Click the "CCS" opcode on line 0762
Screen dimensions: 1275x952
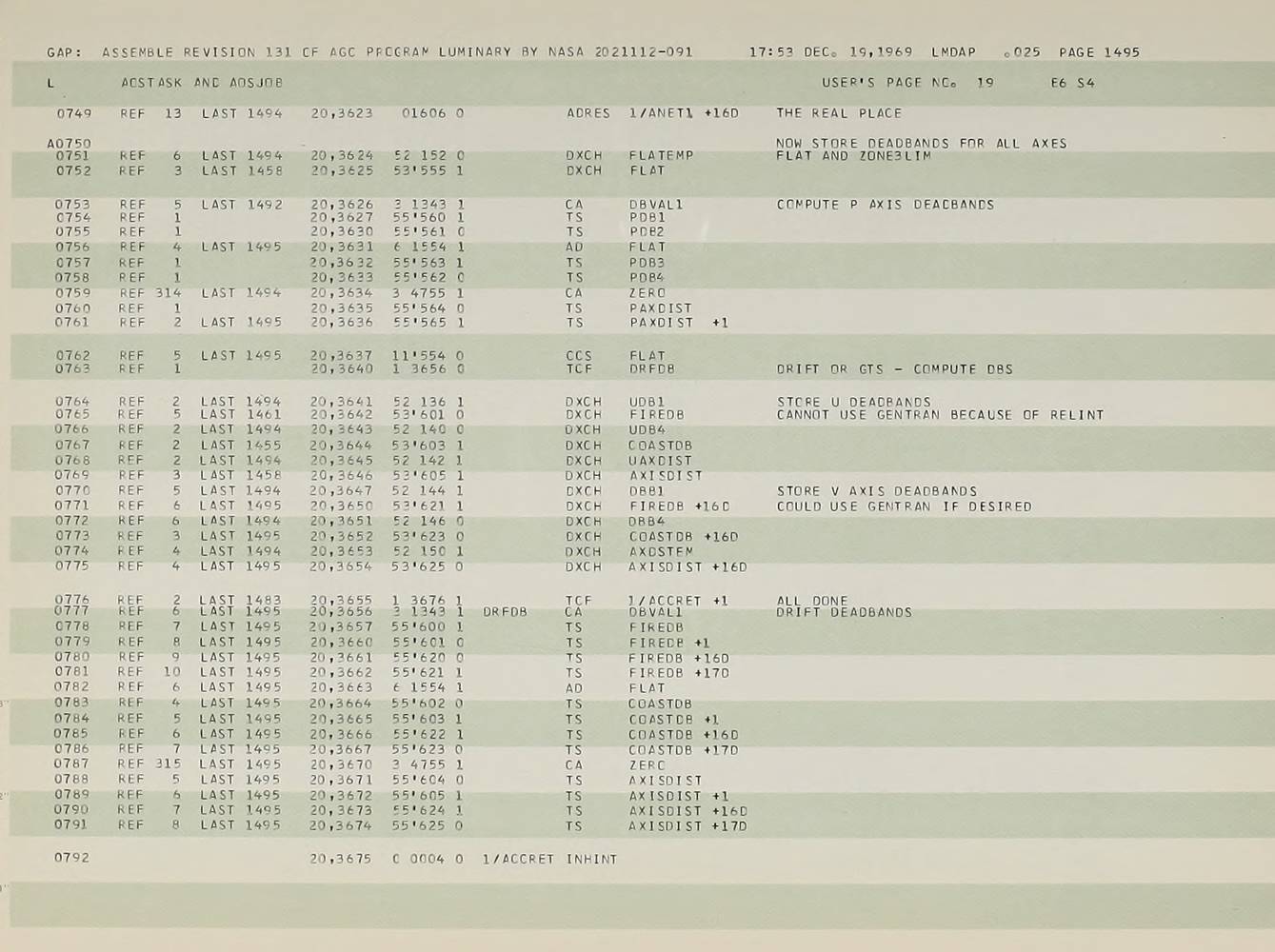pos(579,356)
